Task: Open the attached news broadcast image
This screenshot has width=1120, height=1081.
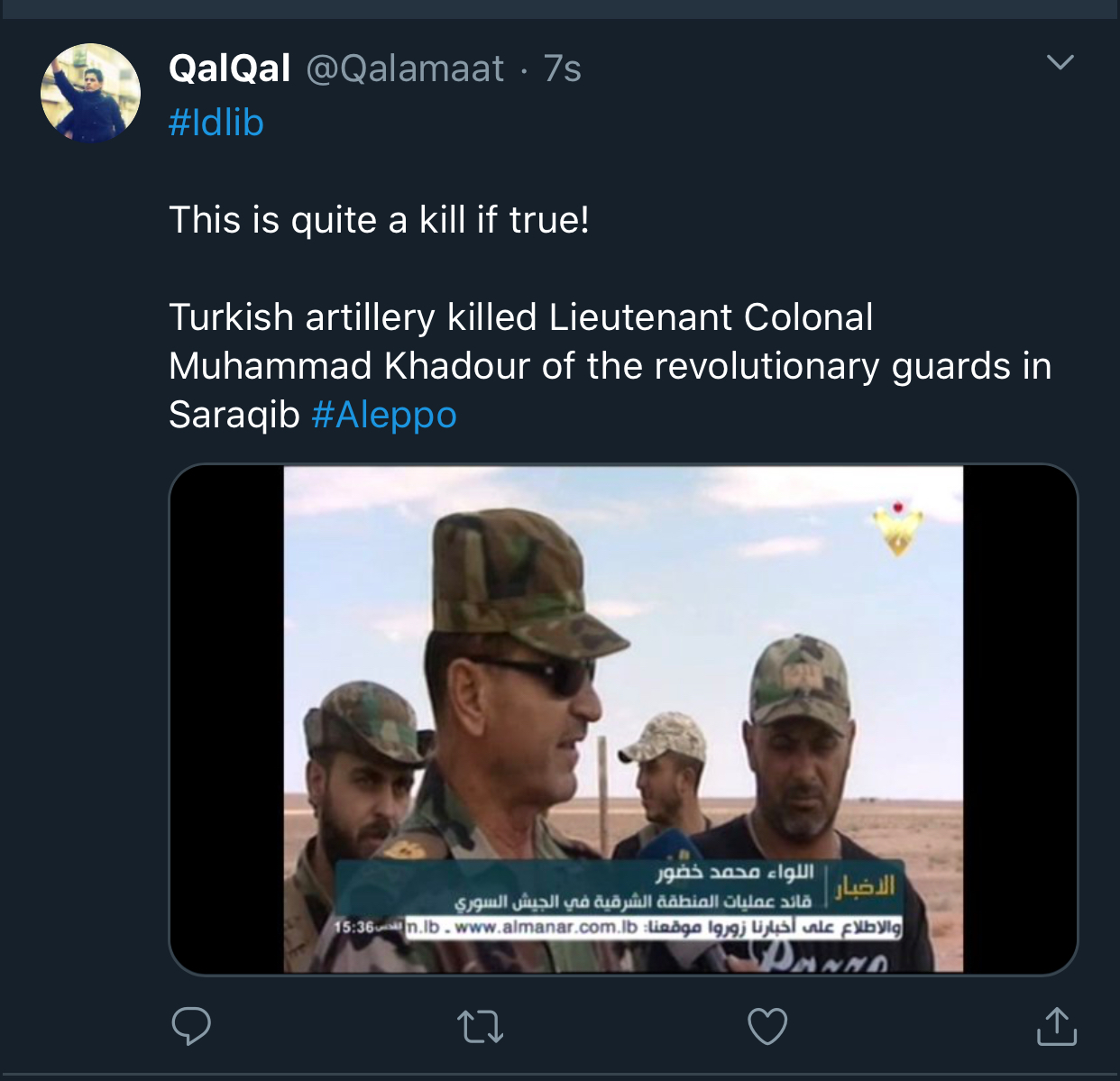Action: tap(623, 719)
